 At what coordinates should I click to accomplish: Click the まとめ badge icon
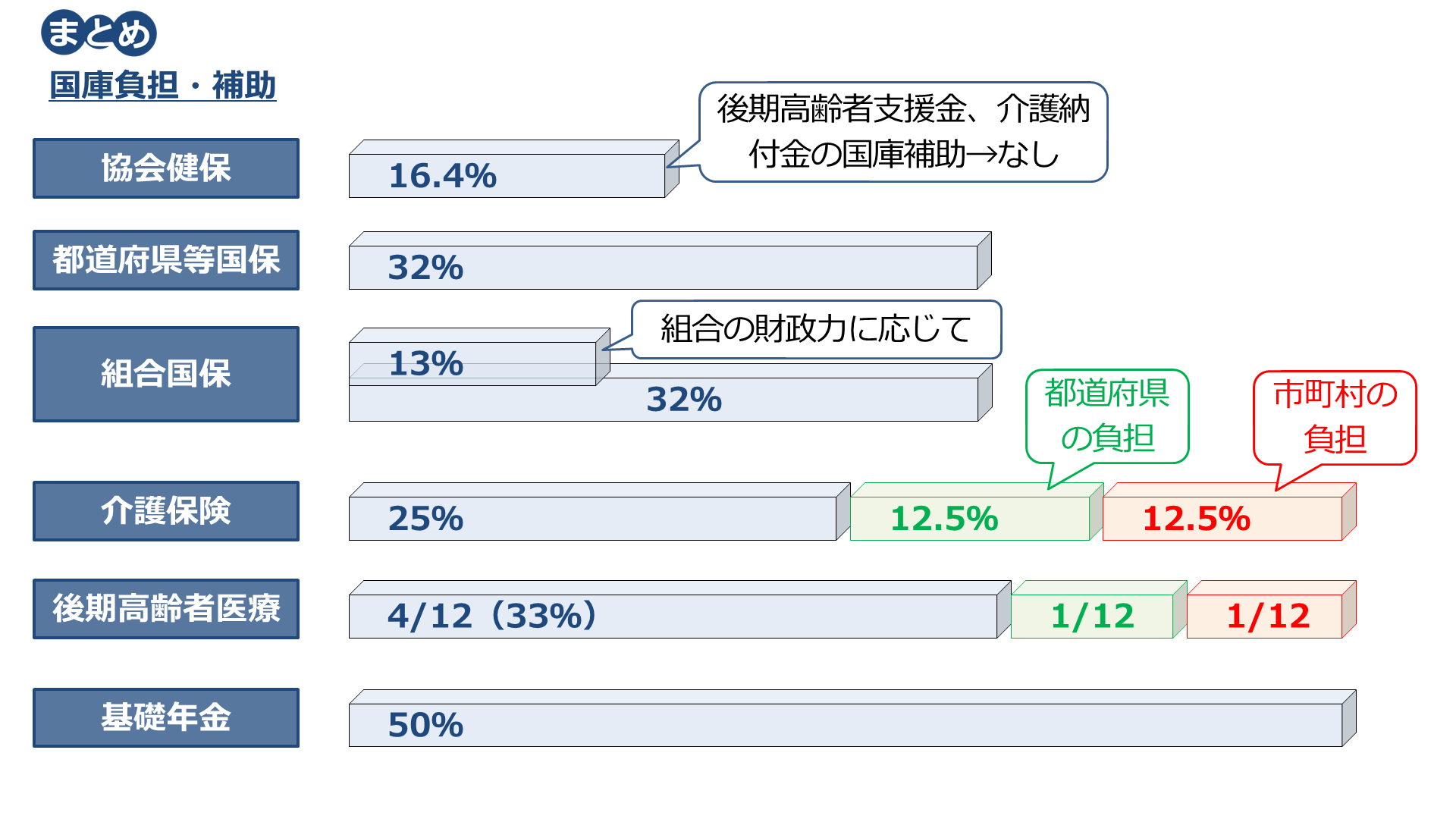99,33
